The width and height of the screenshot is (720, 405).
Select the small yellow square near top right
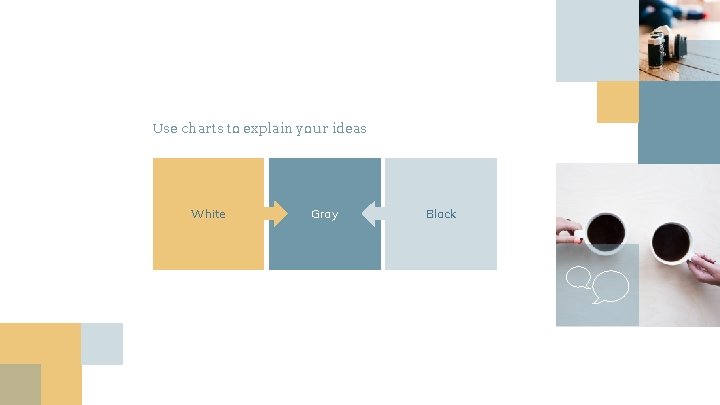tap(617, 102)
